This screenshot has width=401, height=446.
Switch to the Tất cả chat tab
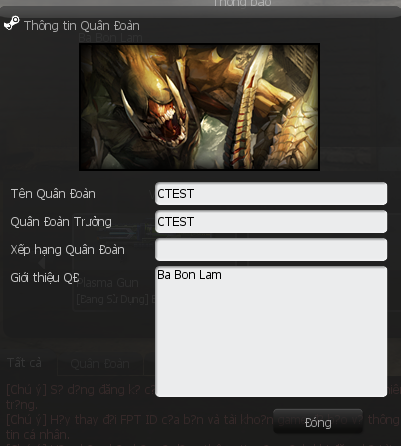[25, 363]
